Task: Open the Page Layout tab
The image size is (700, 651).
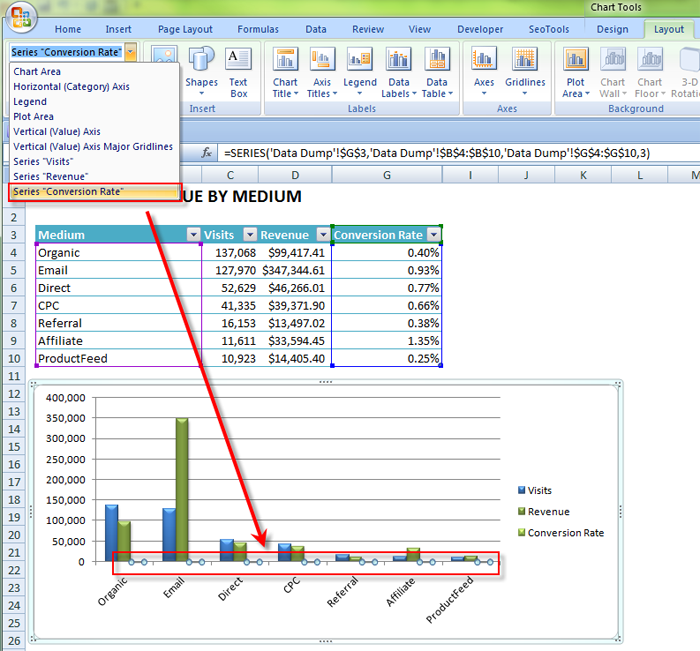Action: (x=185, y=29)
